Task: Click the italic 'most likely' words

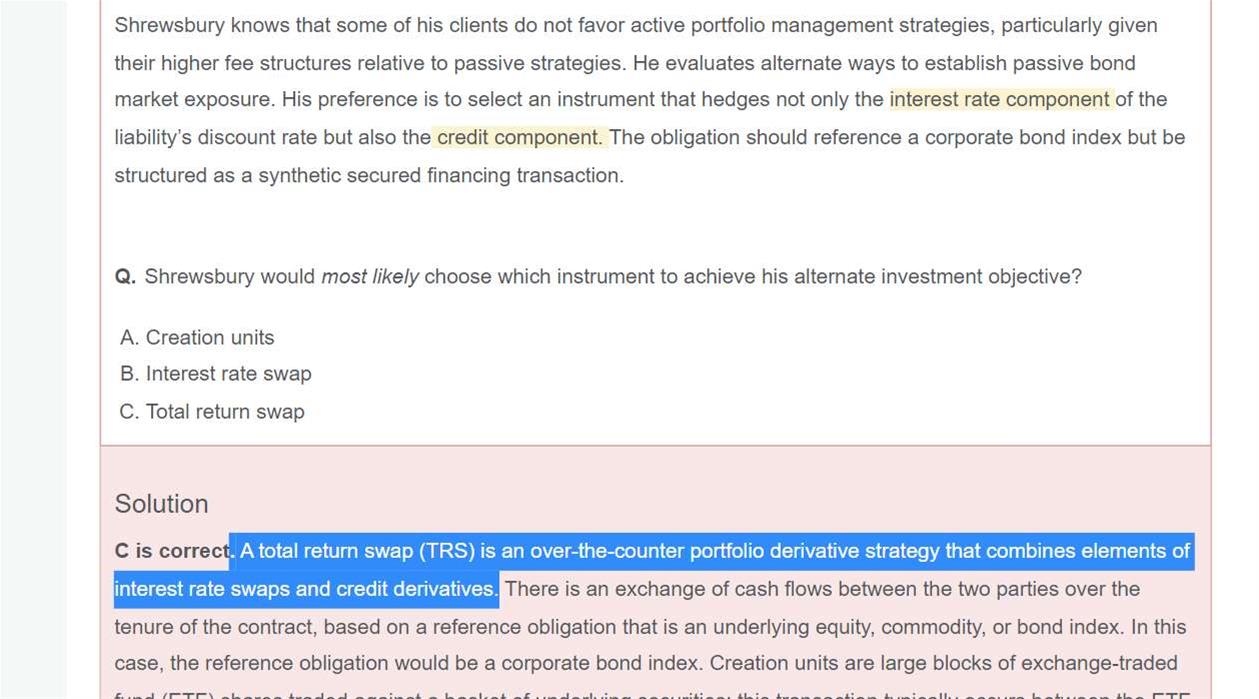Action: pos(369,277)
